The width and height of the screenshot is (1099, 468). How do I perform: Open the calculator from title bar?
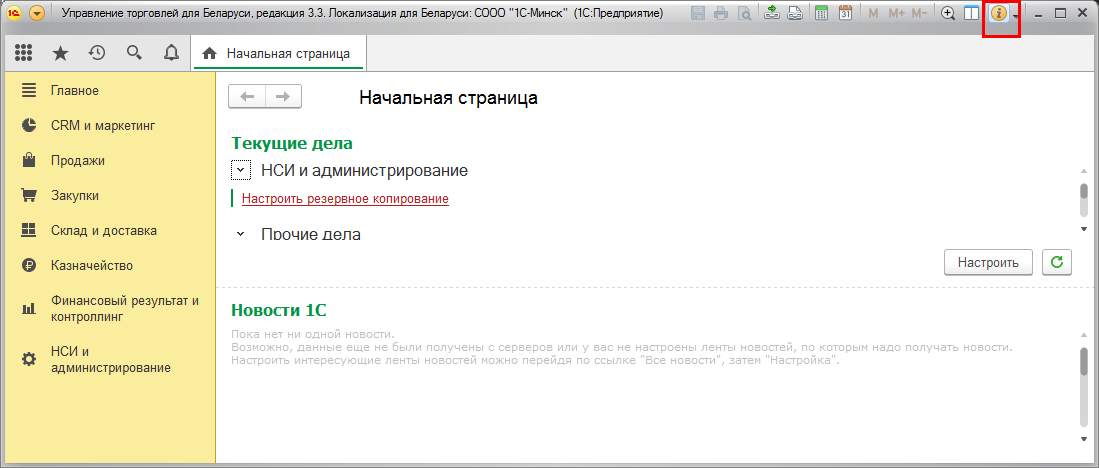(821, 14)
